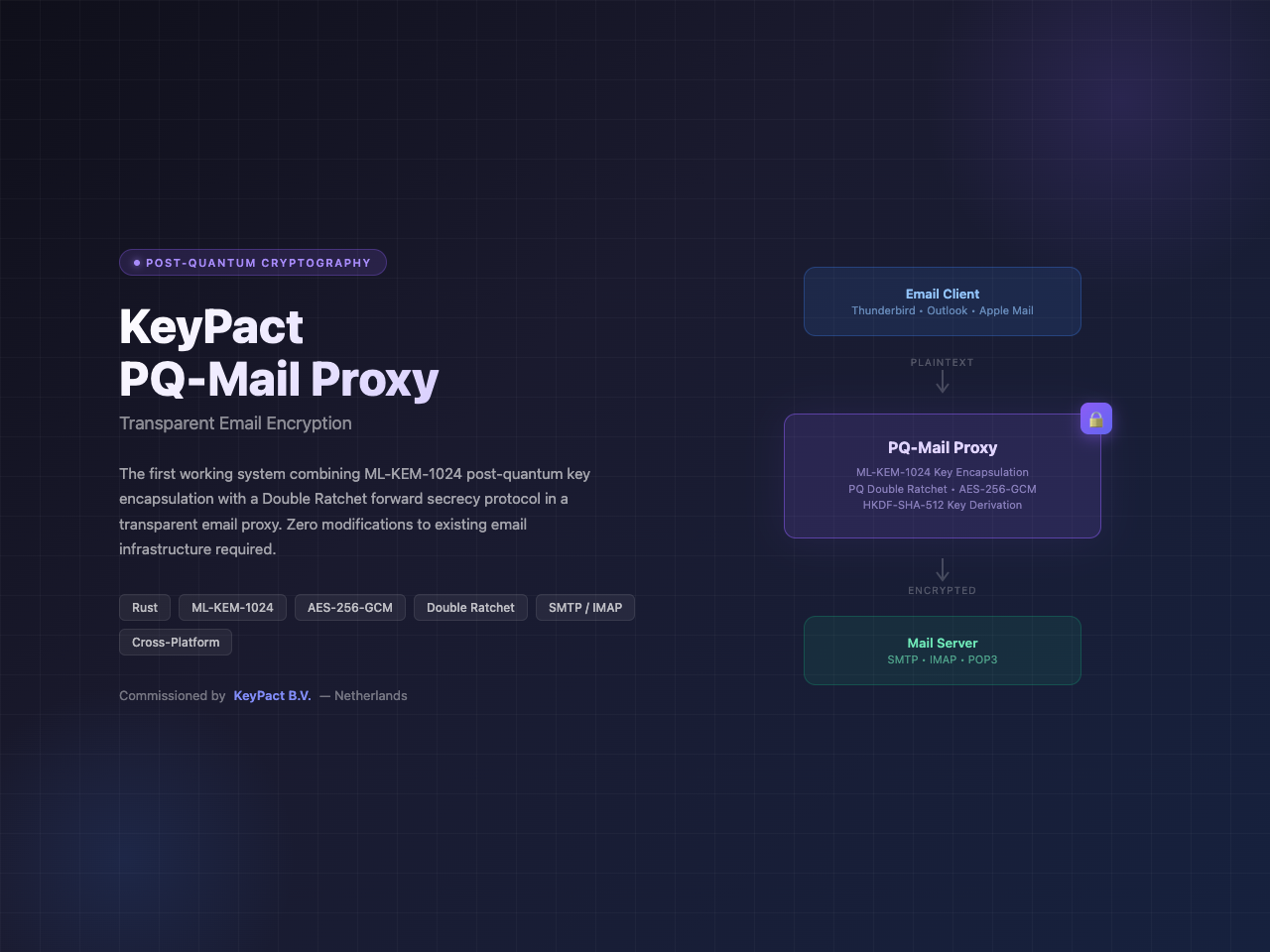The height and width of the screenshot is (952, 1270).
Task: Toggle the Rust technology tag
Action: click(x=144, y=607)
